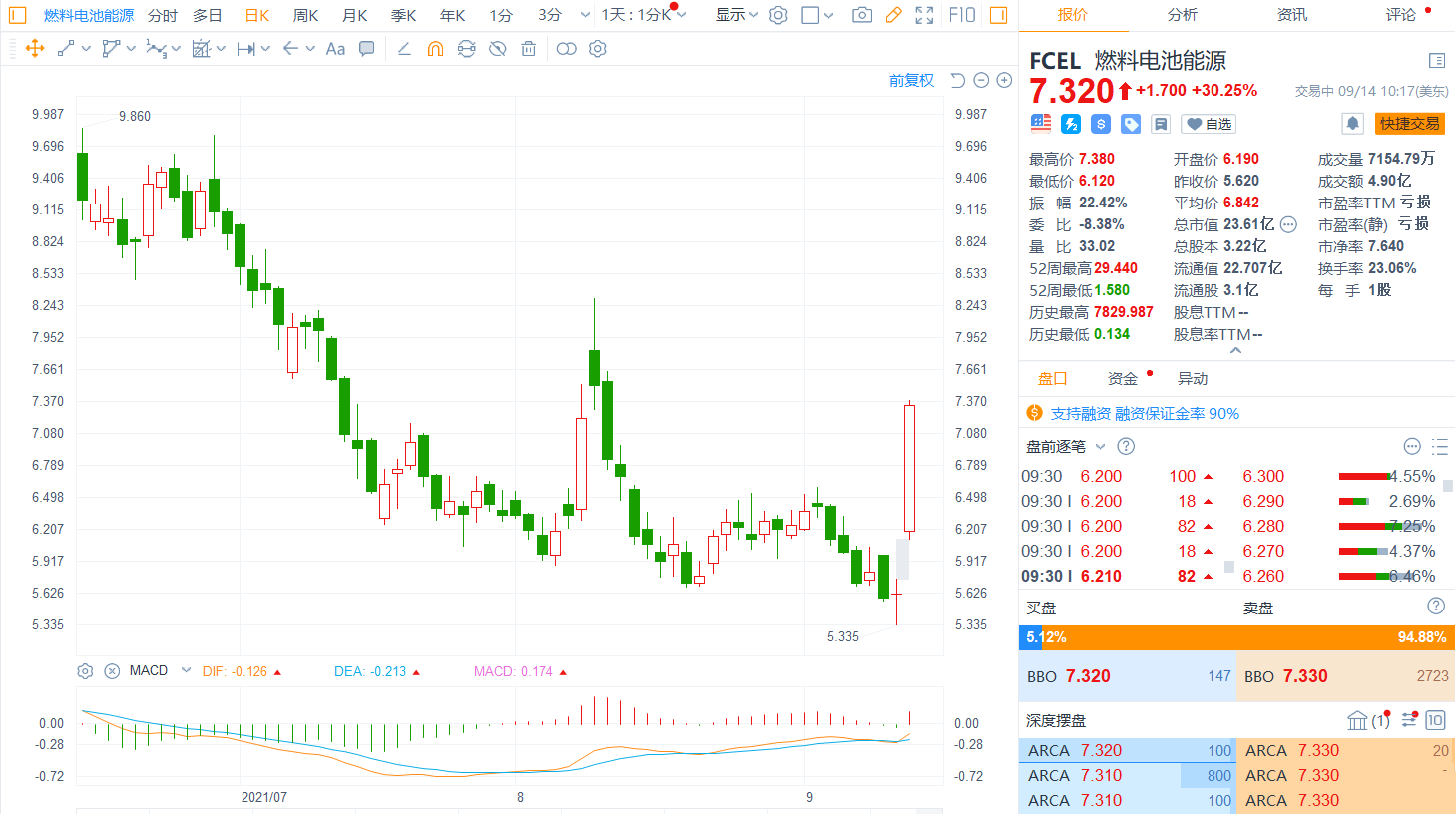Click the buy/sell ratio bar
The image size is (1456, 814).
[1235, 637]
